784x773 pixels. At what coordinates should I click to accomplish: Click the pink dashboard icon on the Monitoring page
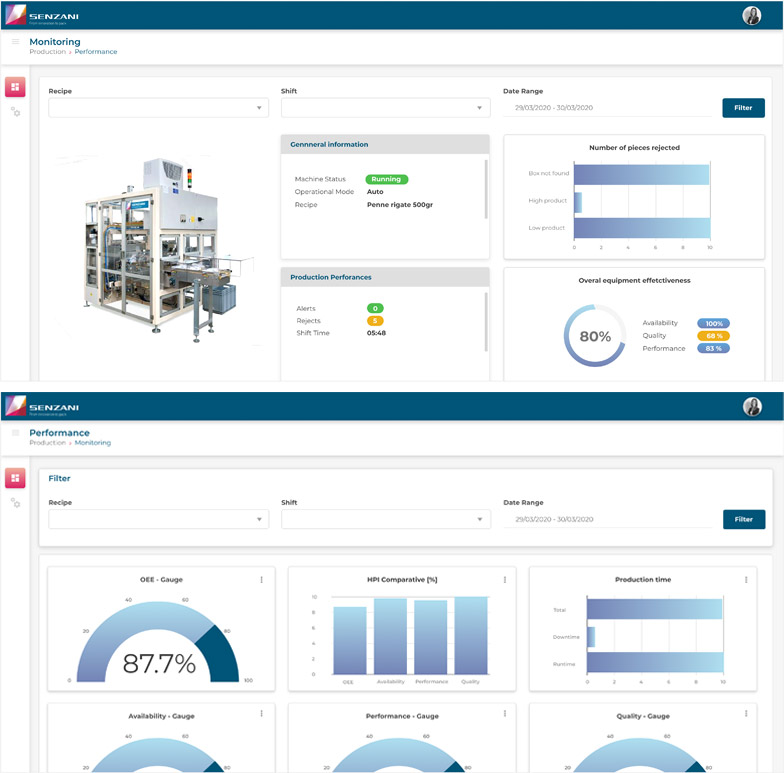pos(15,87)
